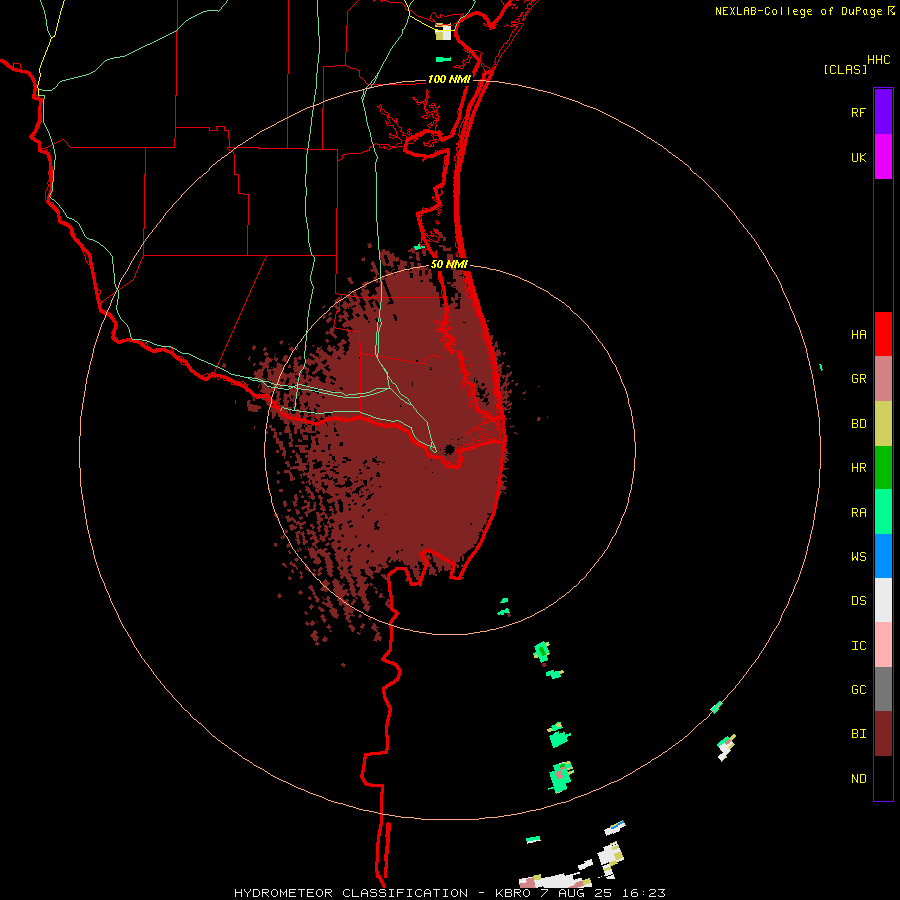The width and height of the screenshot is (900, 900).
Task: Click the HR dark green legend swatch
Action: pos(883,467)
